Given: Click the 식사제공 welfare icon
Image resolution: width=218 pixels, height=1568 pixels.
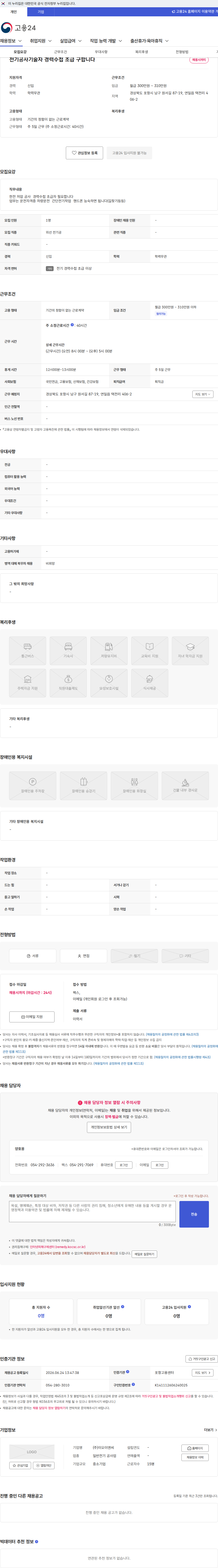Looking at the screenshot, I should click(150, 682).
